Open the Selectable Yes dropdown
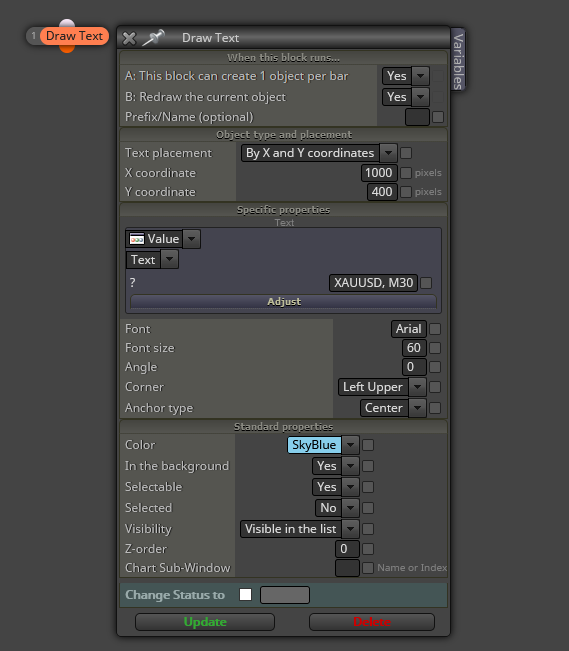 336,487
